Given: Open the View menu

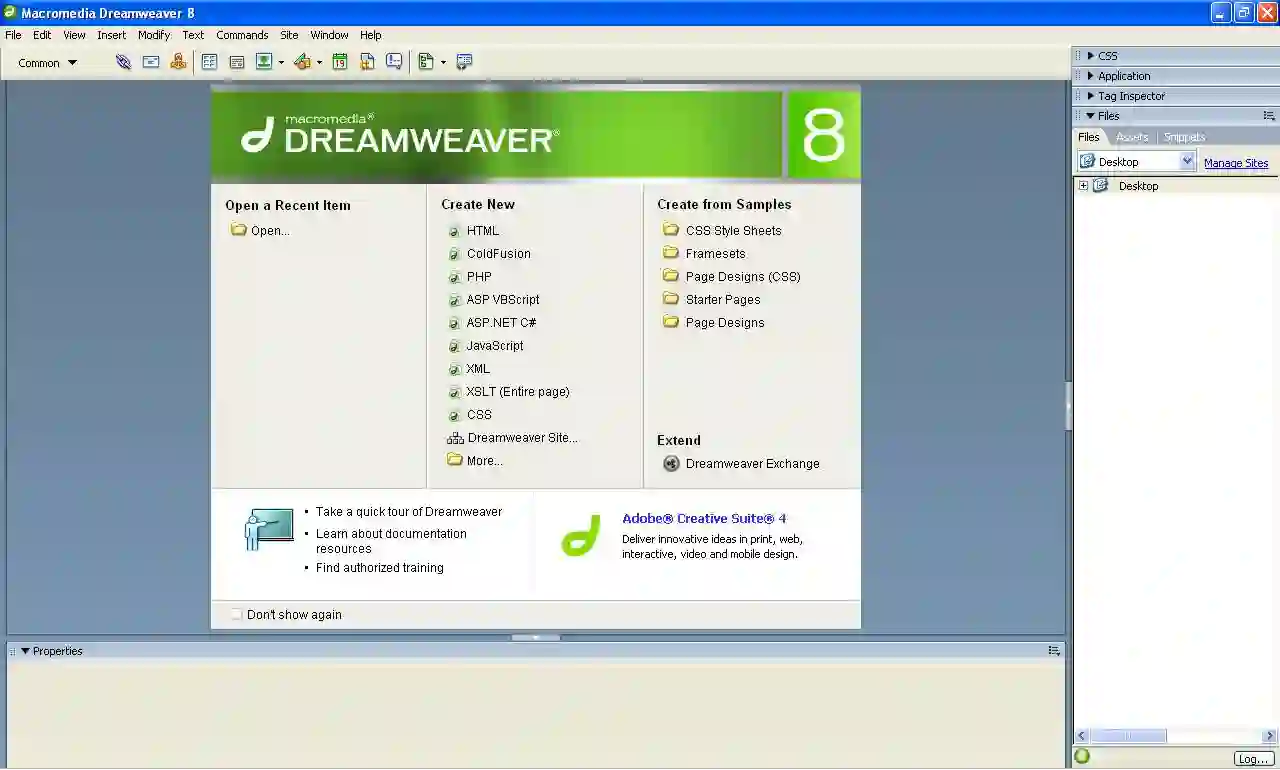Looking at the screenshot, I should [x=74, y=35].
